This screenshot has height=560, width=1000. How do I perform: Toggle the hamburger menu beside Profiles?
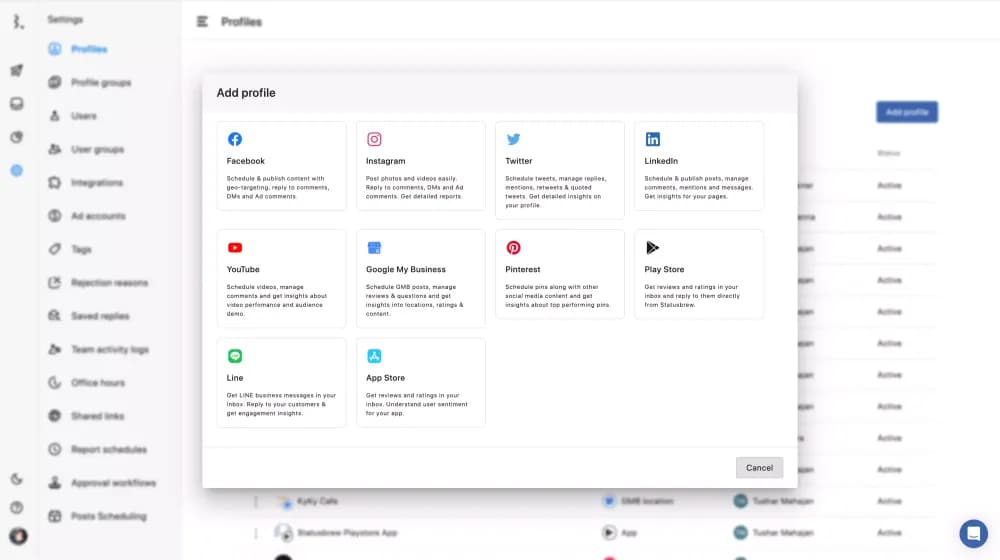[202, 22]
